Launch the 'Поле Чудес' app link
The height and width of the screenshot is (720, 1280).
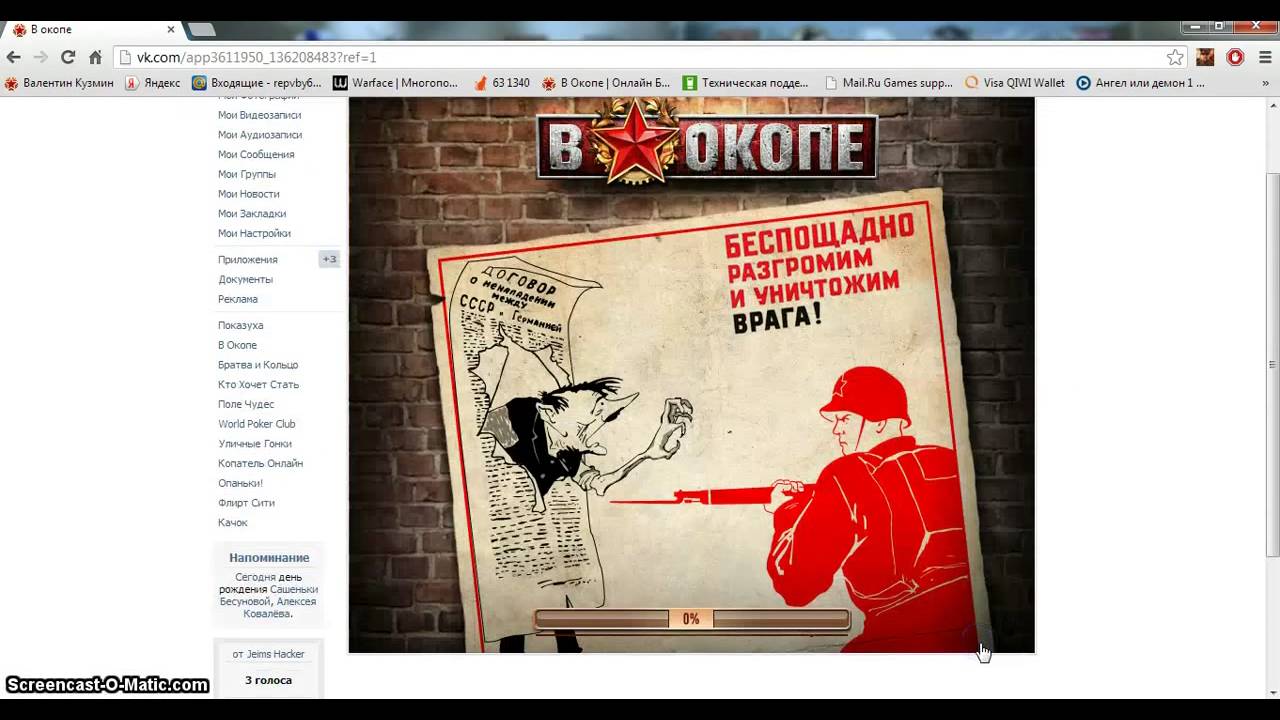246,404
